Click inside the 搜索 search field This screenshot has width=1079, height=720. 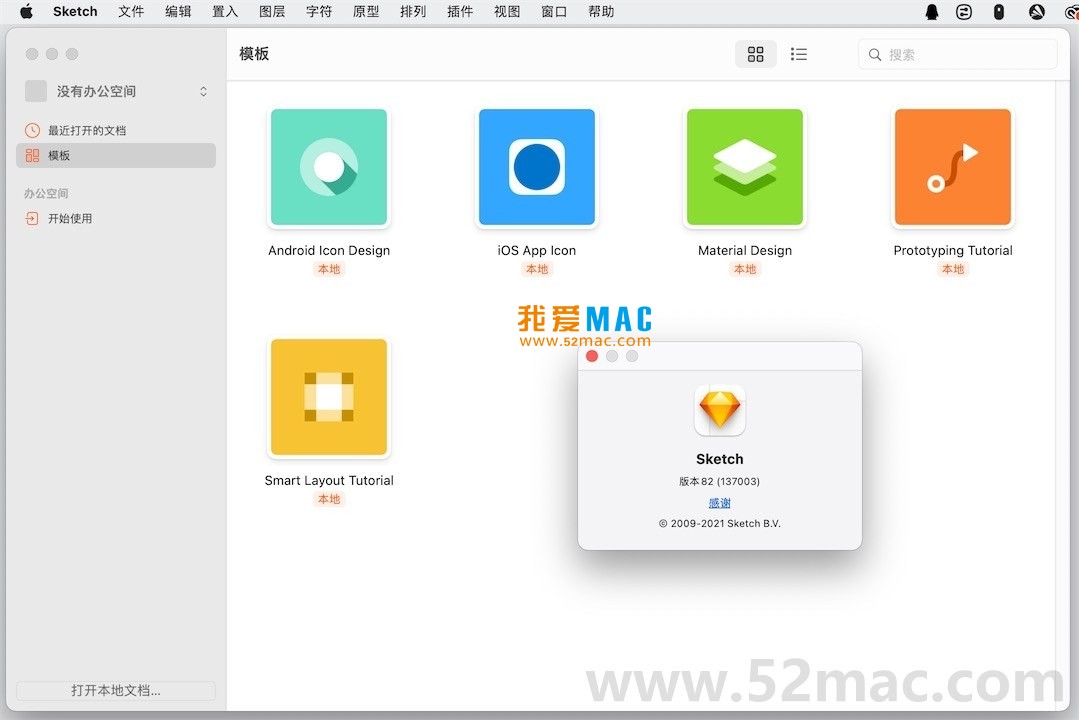coord(957,54)
